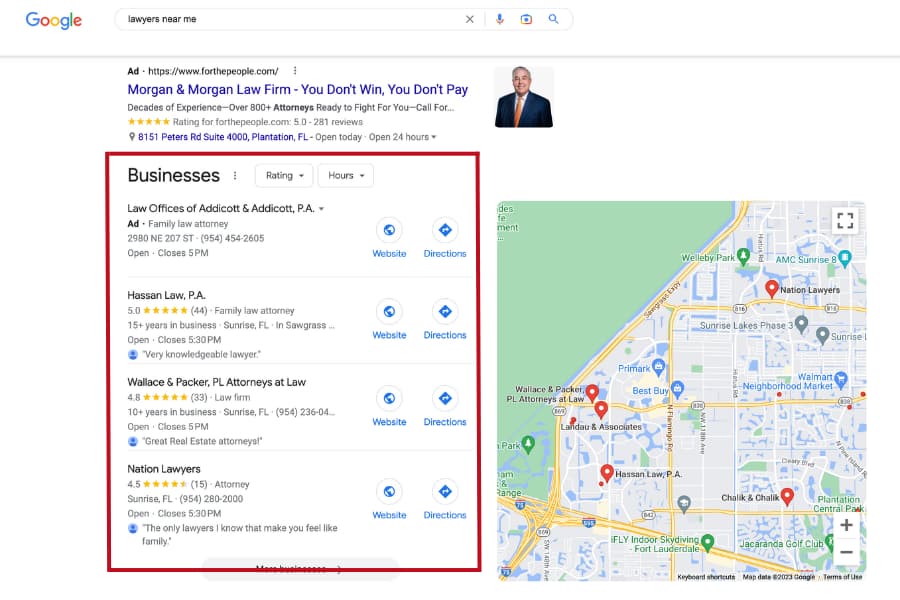Open Google Lens via the camera icon
Viewport: 900px width, 600px height.
[x=527, y=19]
